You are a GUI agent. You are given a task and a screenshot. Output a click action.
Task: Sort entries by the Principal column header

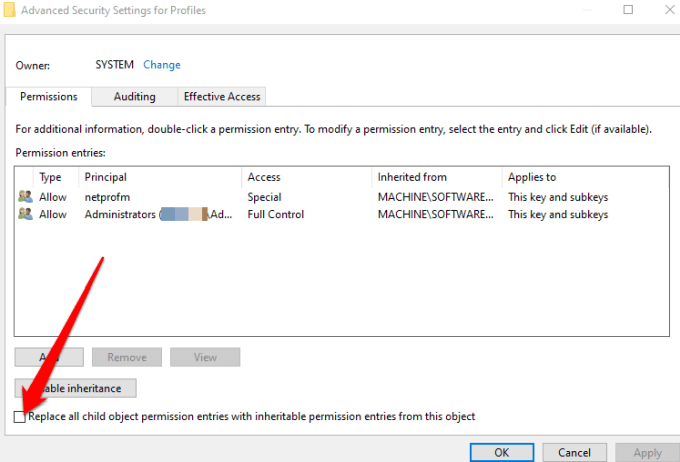point(106,177)
